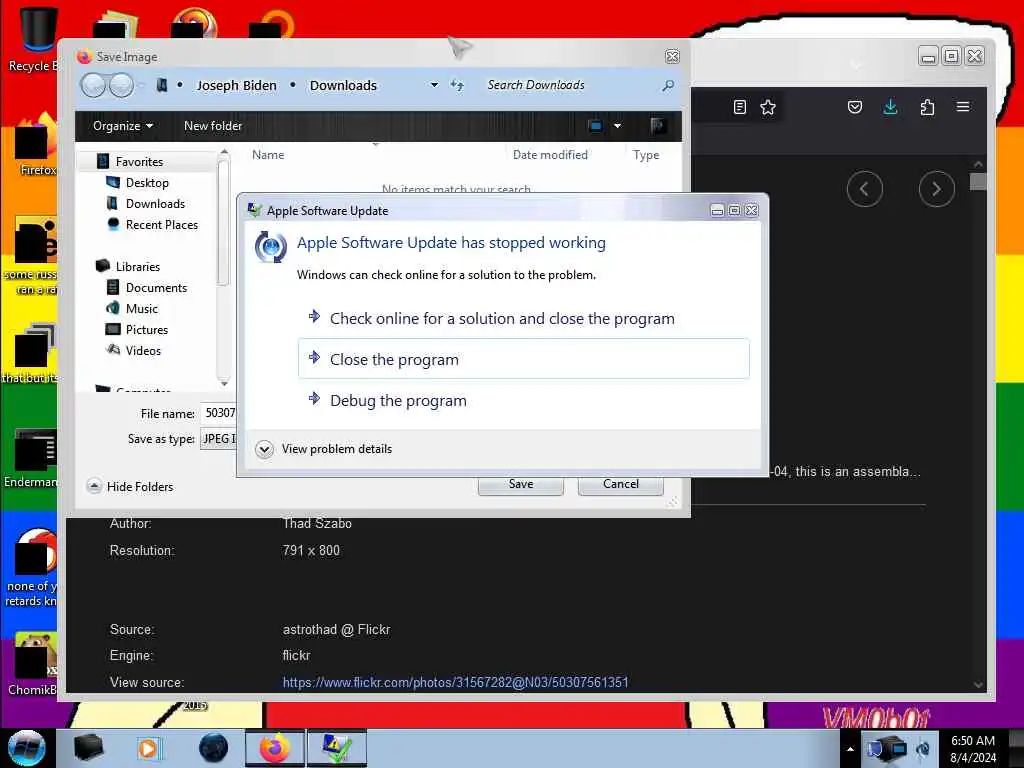The width and height of the screenshot is (1024, 768).
Task: Open Enderman desktop icon
Action: 31,458
